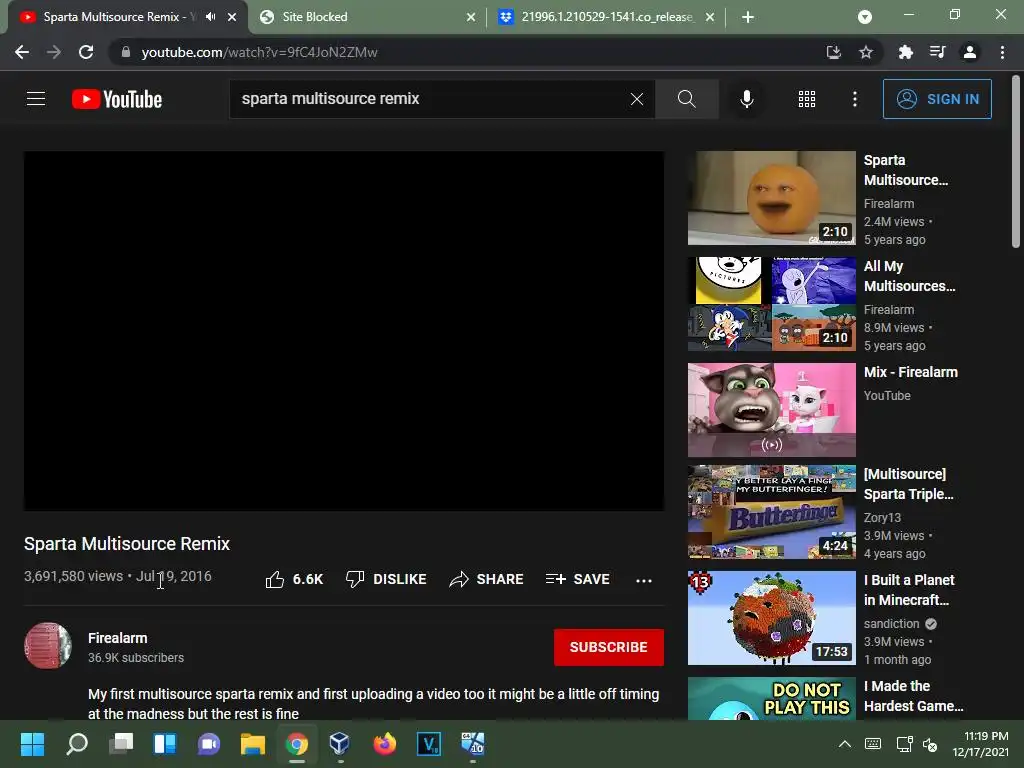Screen dimensions: 1024x768
Task: Open Butterfinger Sparta Triple video thumbnail
Action: [x=771, y=512]
